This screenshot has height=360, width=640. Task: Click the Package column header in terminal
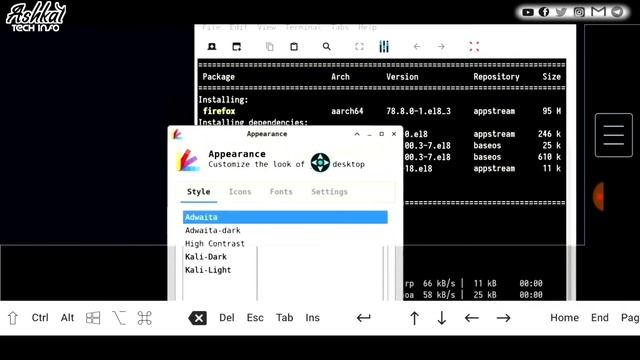click(x=218, y=77)
